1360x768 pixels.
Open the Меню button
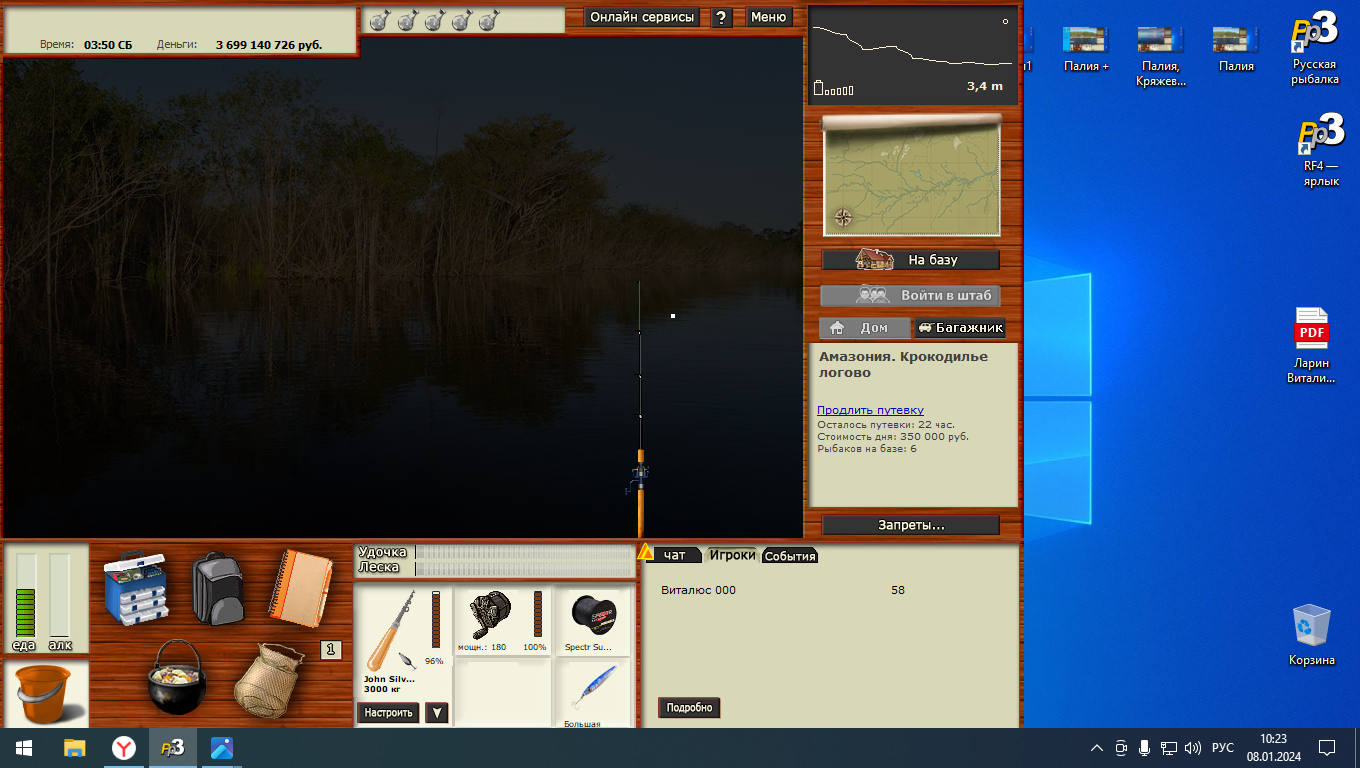coord(768,17)
